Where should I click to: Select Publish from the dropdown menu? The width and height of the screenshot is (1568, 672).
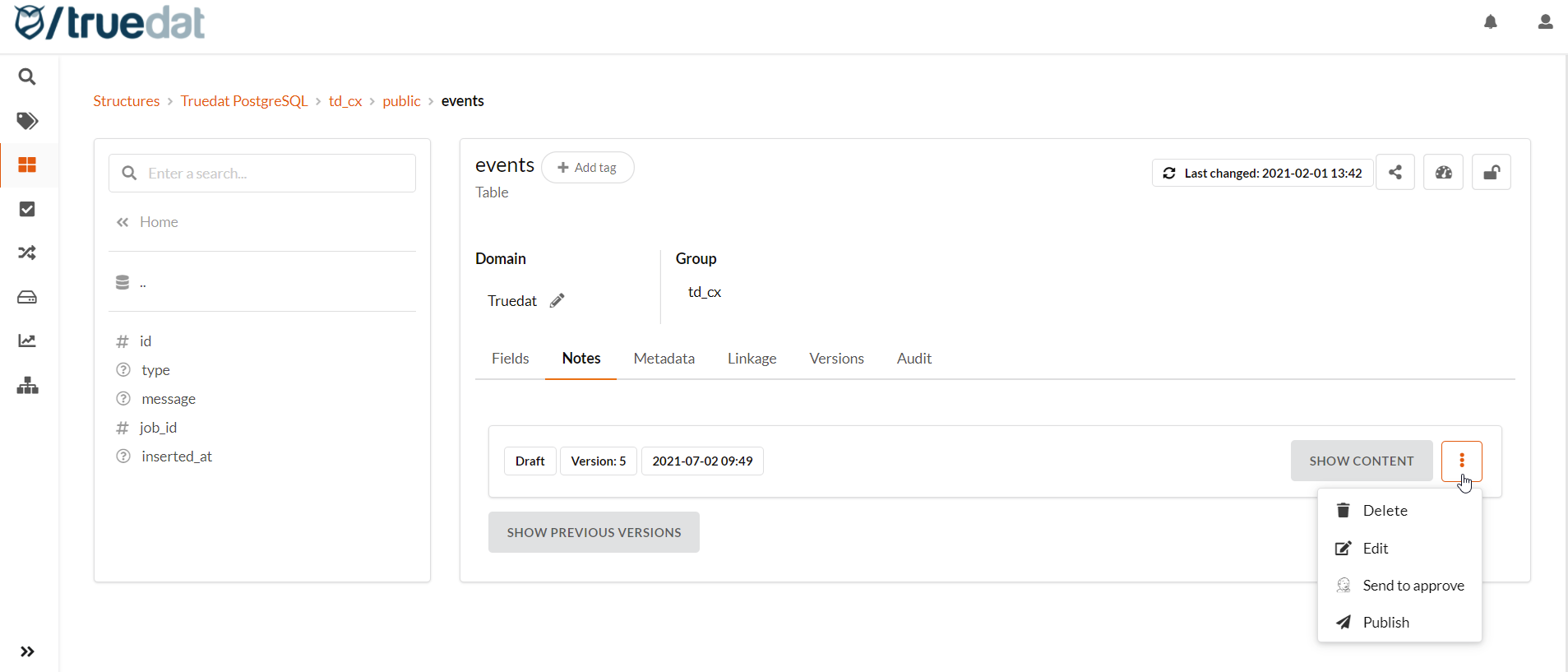(x=1385, y=623)
